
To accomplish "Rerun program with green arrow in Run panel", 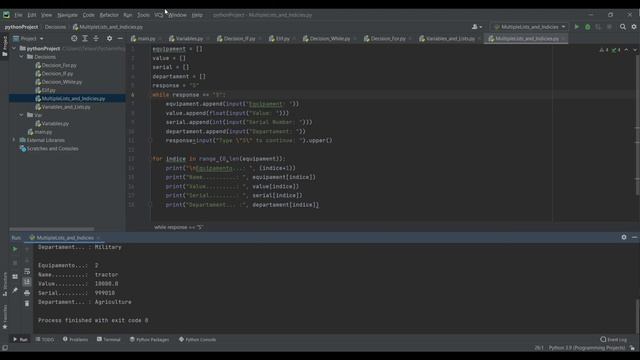I will 15,249.
